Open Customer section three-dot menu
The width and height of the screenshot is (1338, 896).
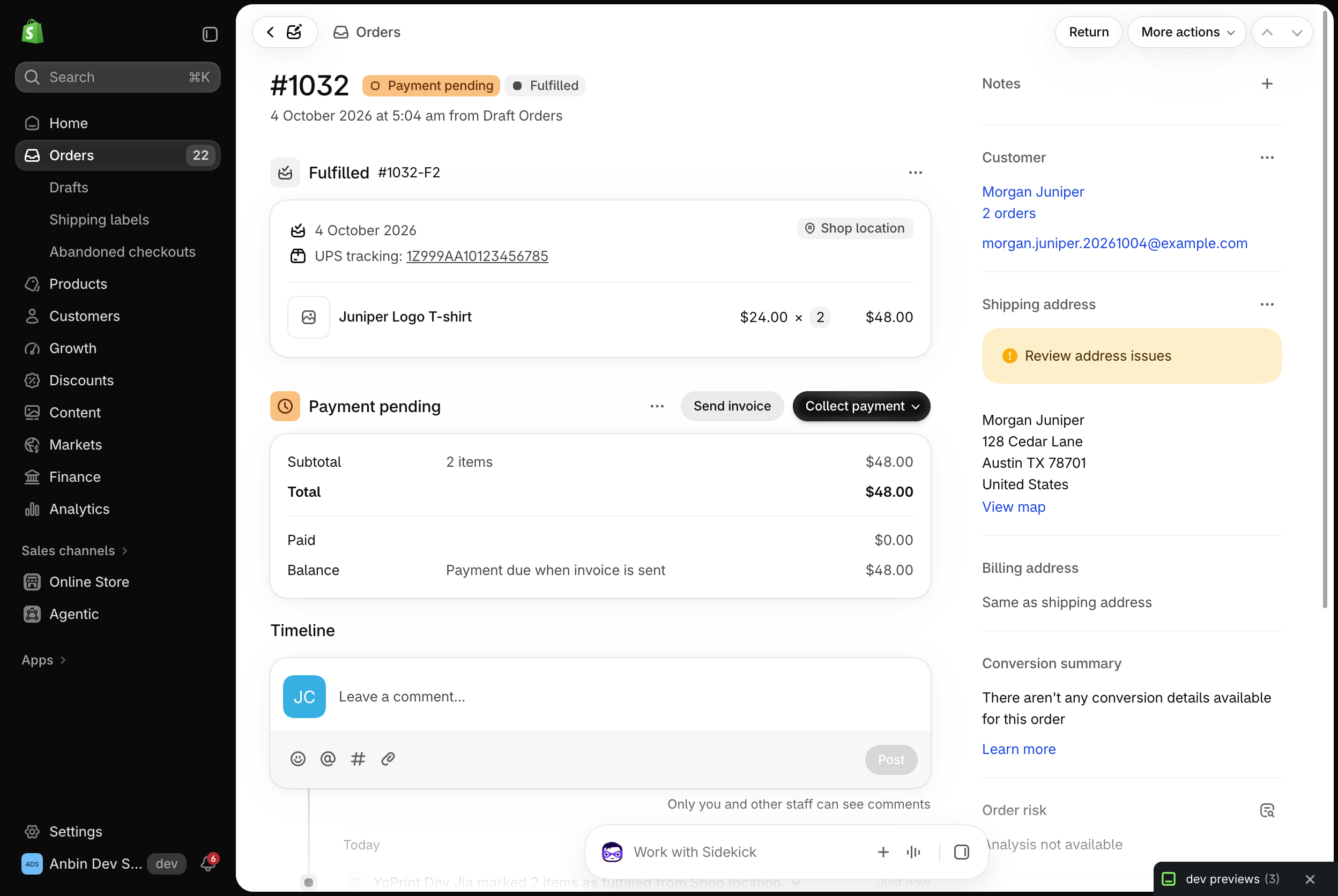click(x=1267, y=158)
